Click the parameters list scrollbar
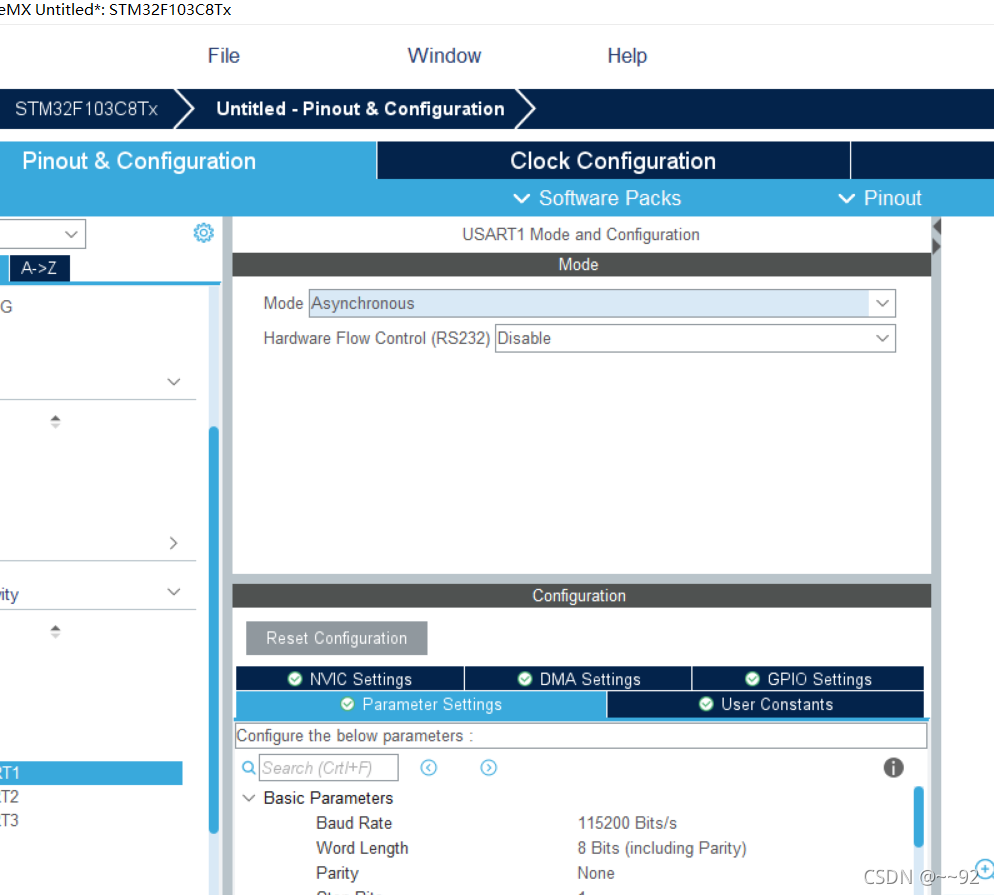The width and height of the screenshot is (994, 895). (x=919, y=816)
